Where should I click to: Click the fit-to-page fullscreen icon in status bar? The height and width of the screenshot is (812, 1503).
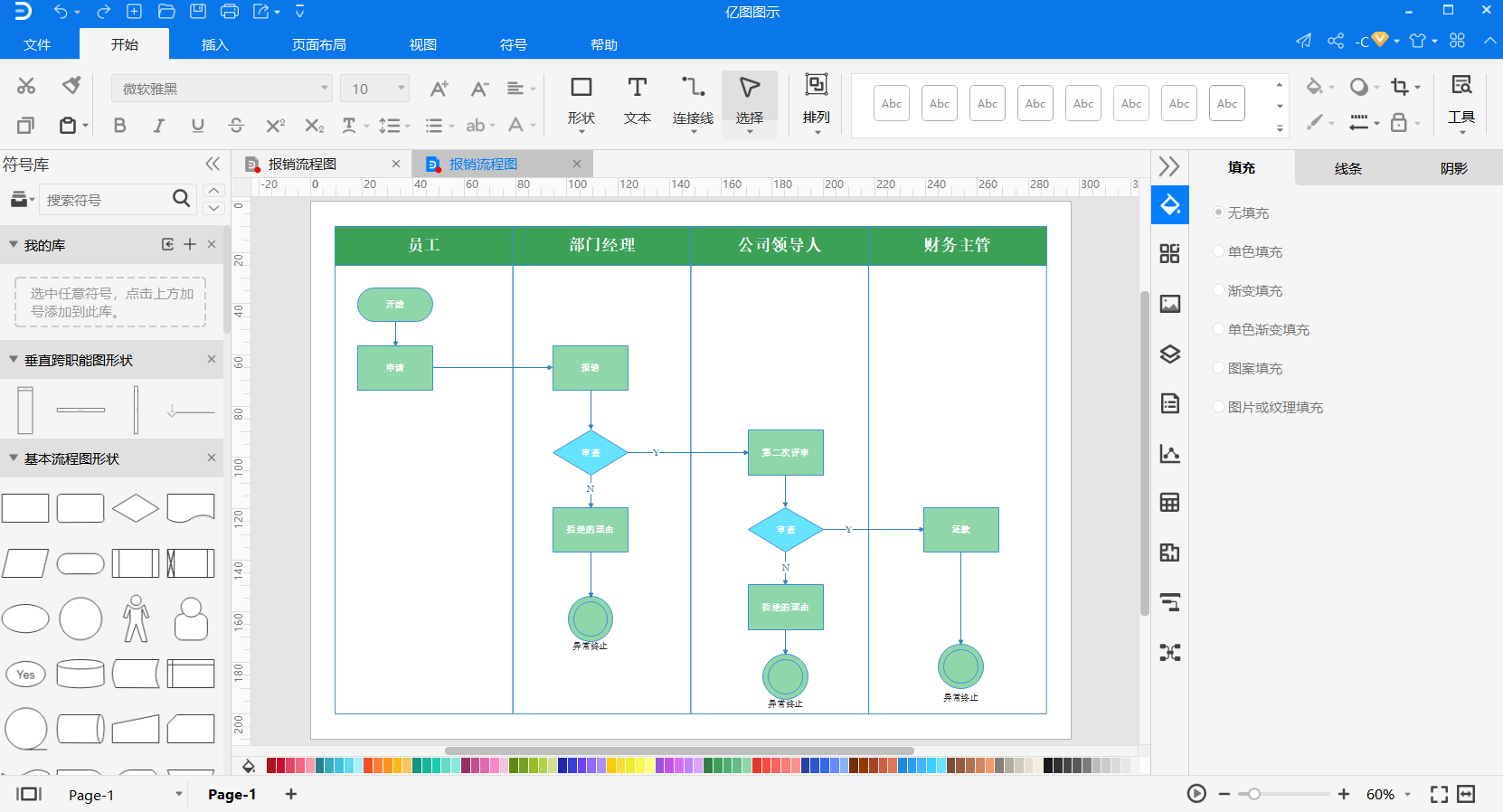(x=1439, y=794)
